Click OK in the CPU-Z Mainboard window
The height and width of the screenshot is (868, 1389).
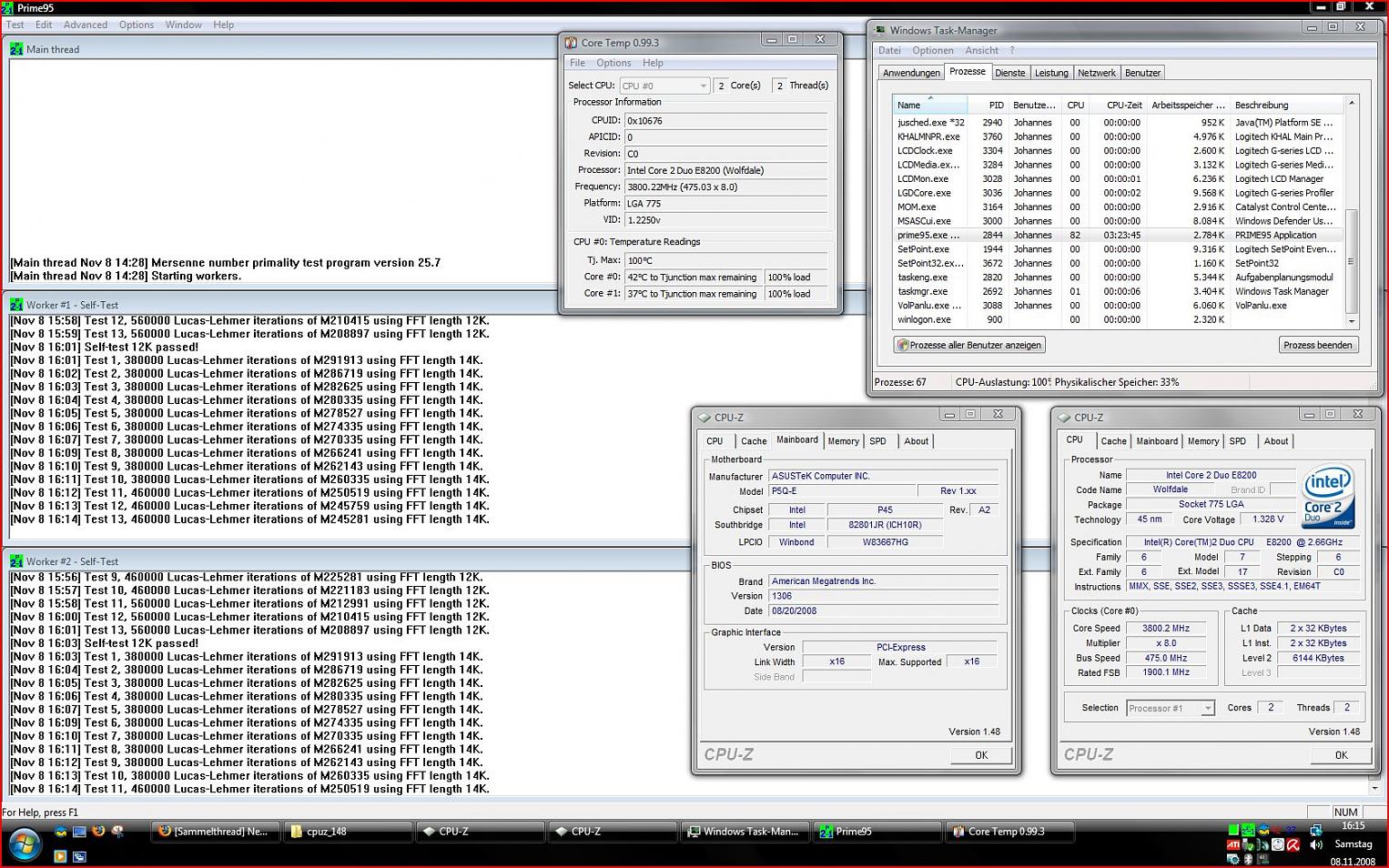(x=981, y=755)
